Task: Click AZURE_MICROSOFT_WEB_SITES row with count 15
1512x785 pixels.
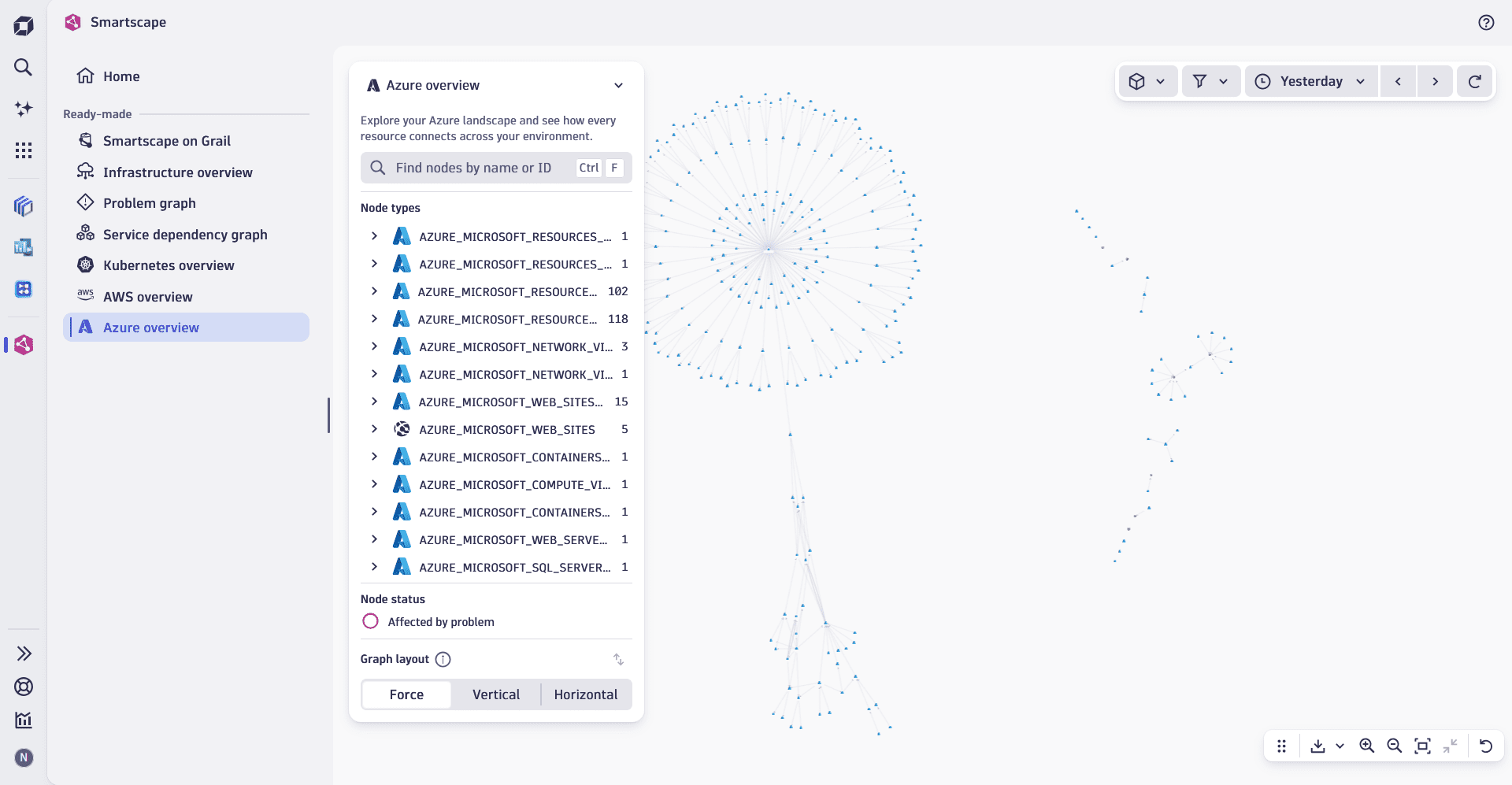Action: coord(496,402)
